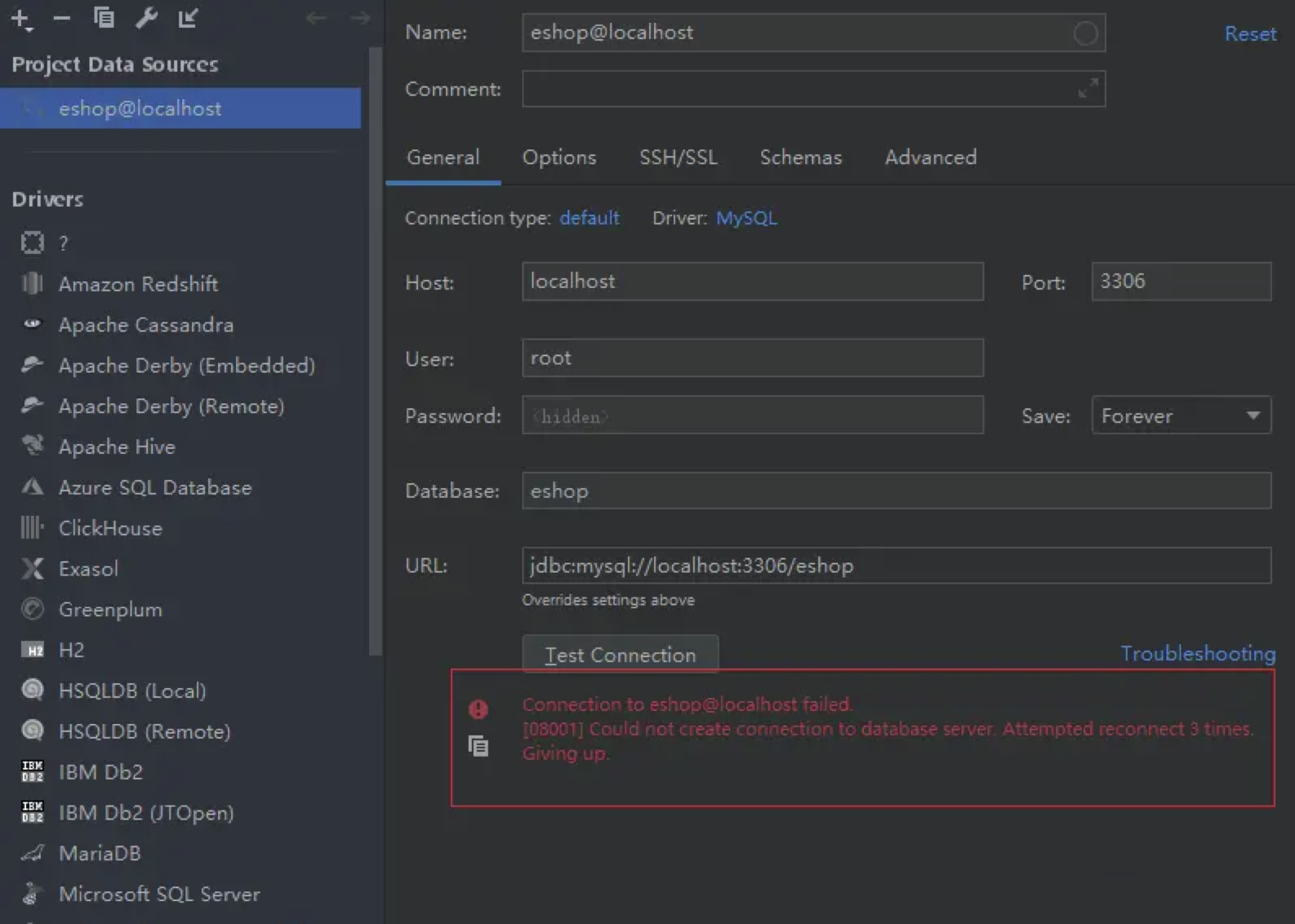Viewport: 1295px width, 924px height.
Task: Click the duplicate data source icon
Action: (104, 18)
